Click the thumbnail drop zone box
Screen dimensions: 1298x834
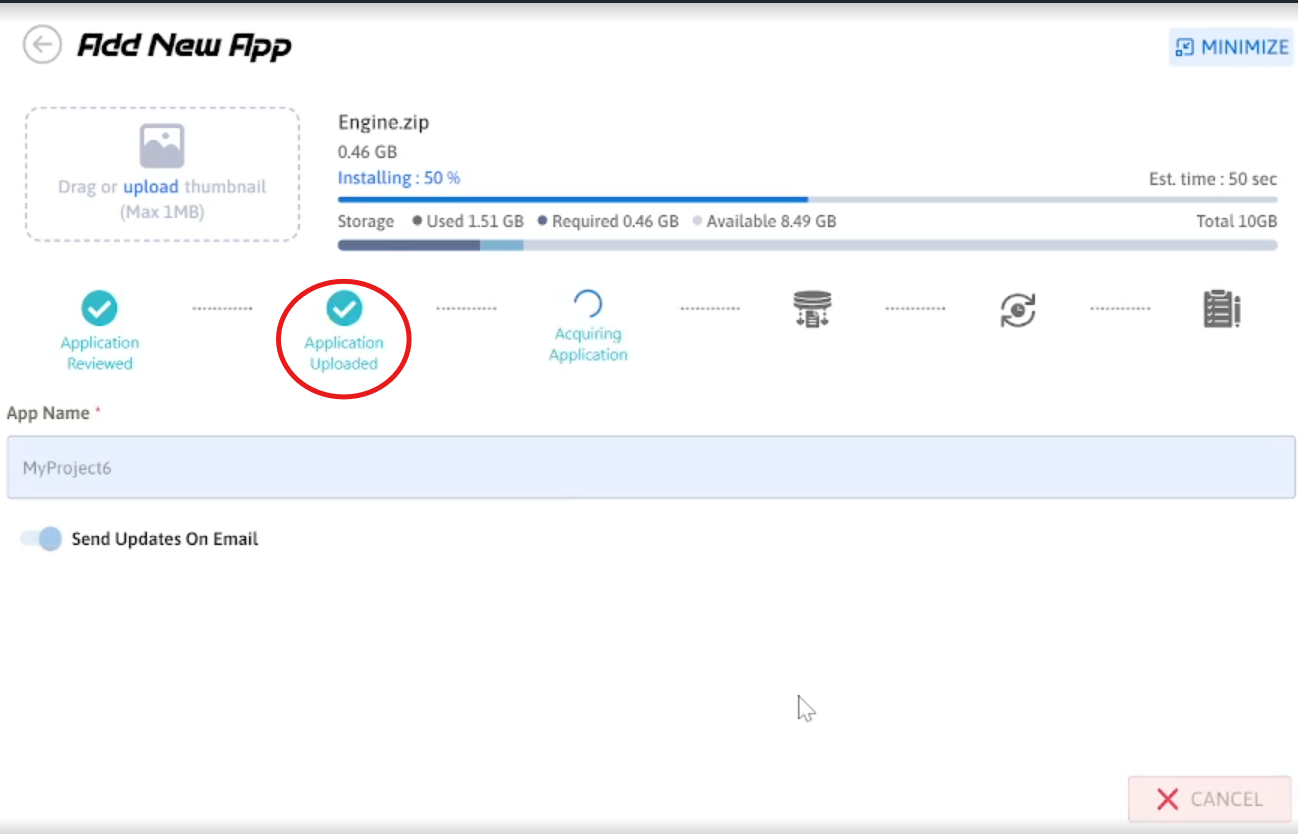pos(162,174)
